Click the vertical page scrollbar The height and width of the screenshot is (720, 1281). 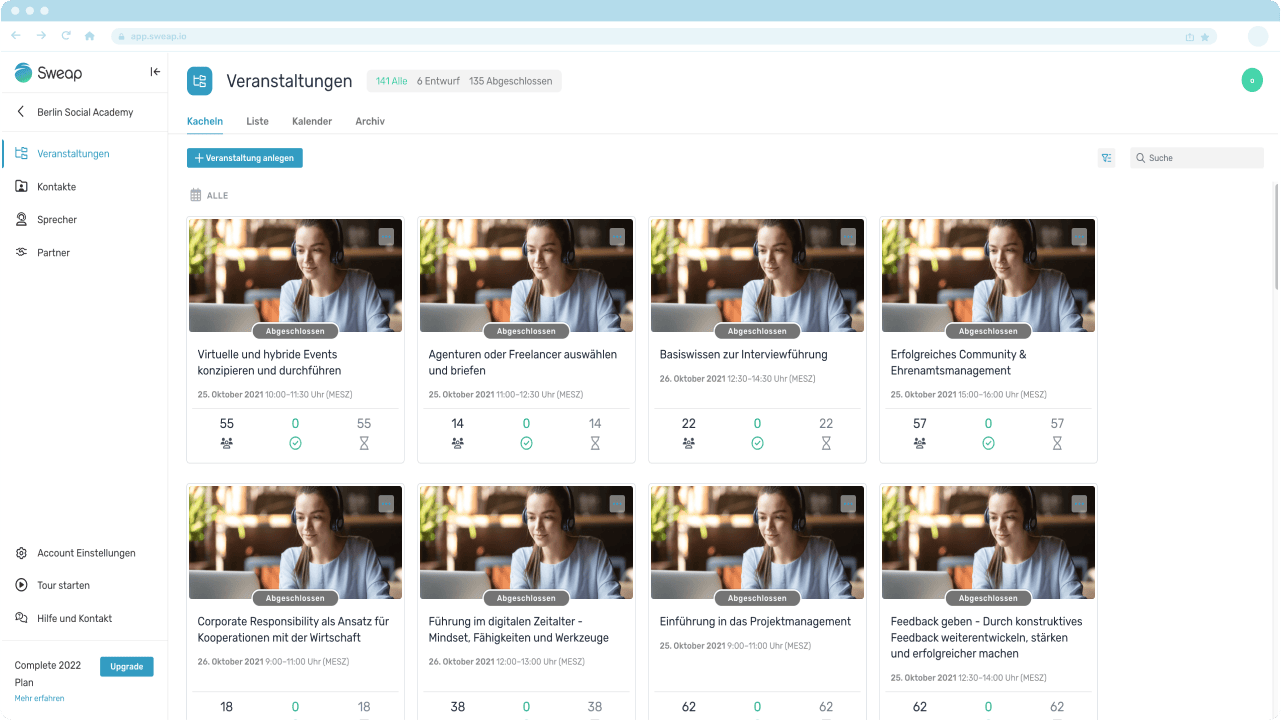pyautogui.click(x=1275, y=300)
